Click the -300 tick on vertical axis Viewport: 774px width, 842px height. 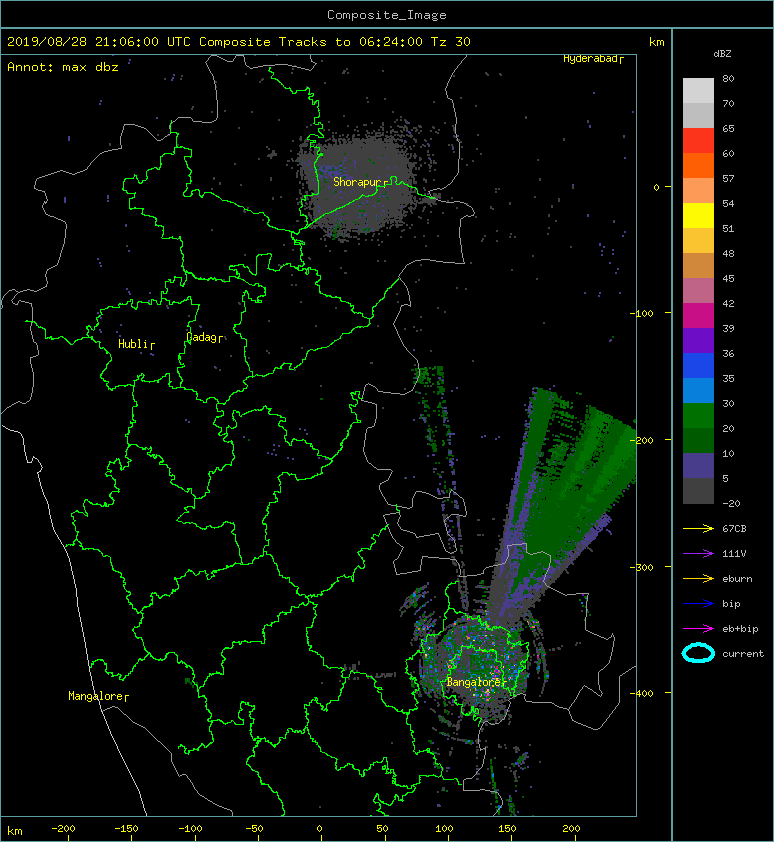pyautogui.click(x=642, y=567)
